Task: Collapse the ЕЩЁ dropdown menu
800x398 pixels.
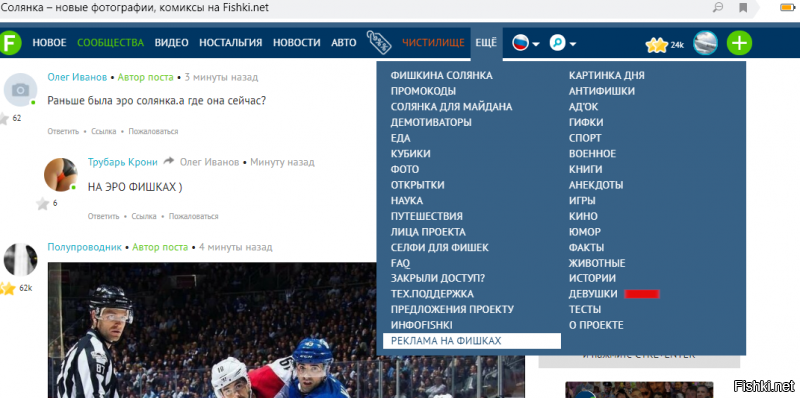Action: (x=486, y=43)
